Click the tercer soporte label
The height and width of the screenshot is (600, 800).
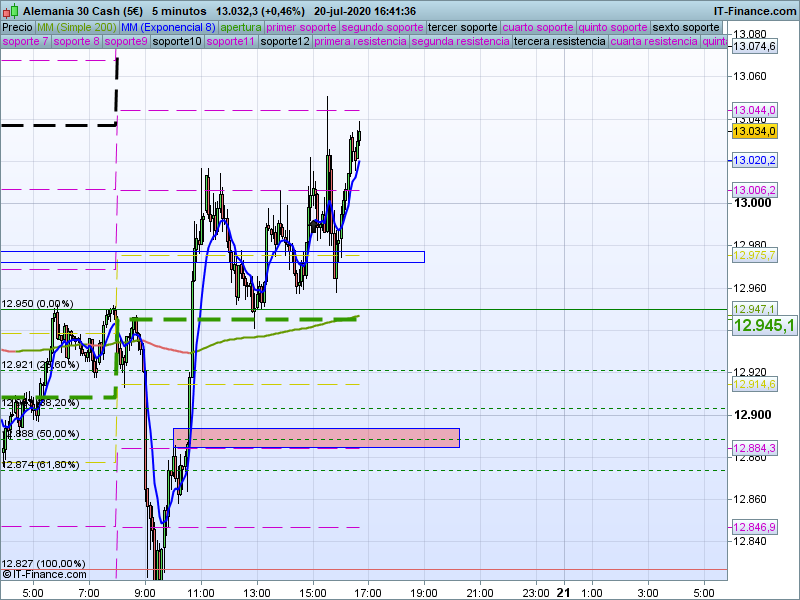click(463, 27)
